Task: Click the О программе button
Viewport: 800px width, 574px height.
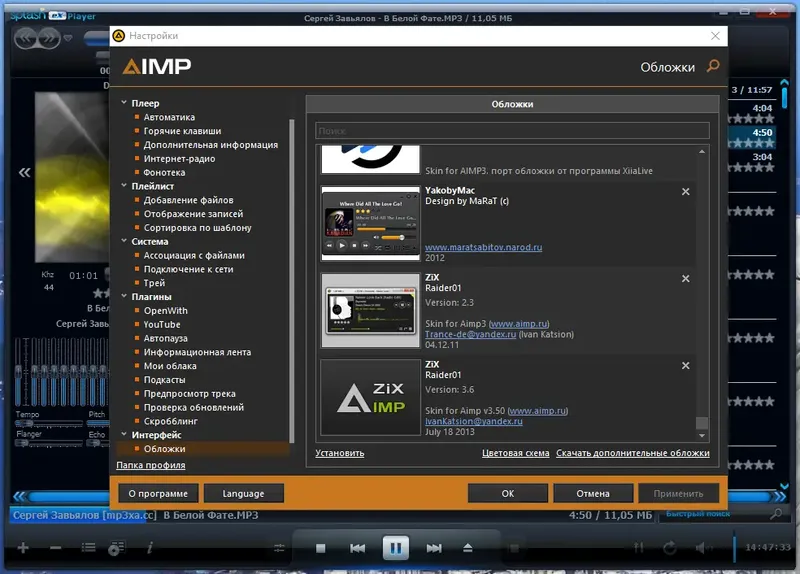Action: [x=158, y=493]
